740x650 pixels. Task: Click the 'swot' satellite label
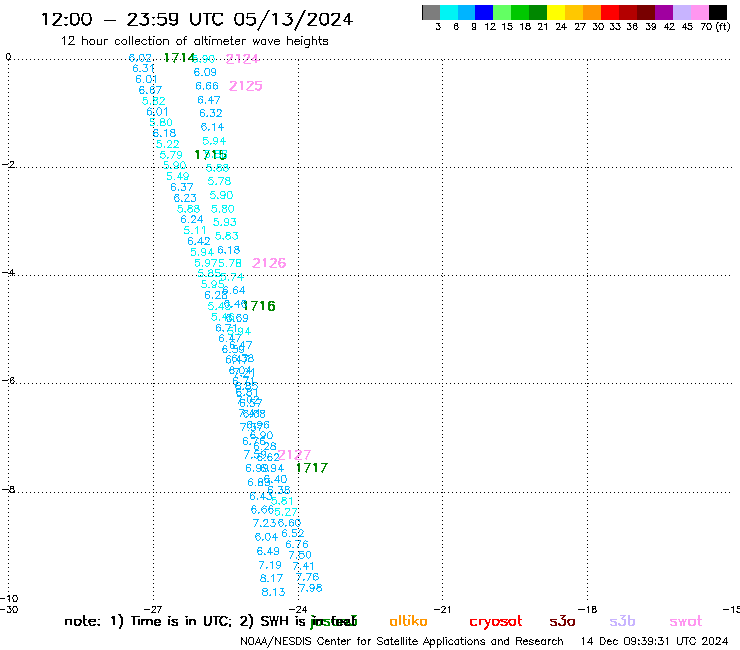(x=686, y=622)
